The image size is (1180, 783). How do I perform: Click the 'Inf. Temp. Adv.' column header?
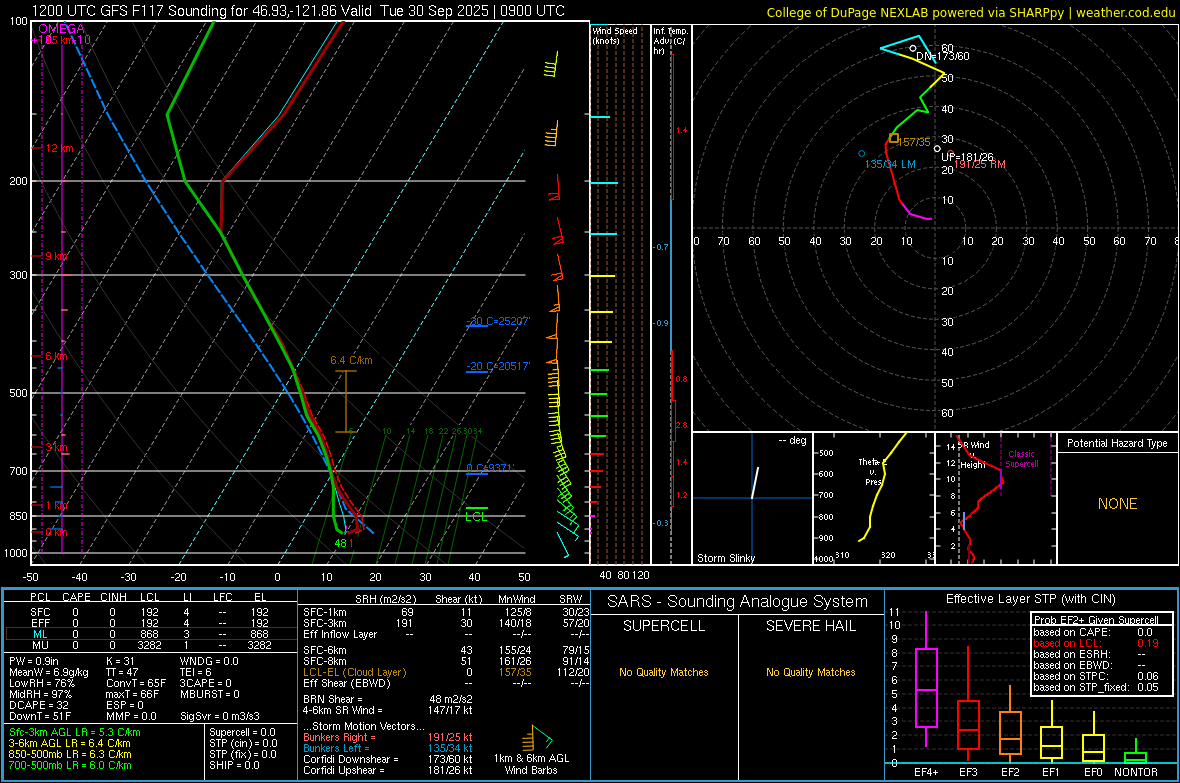670,41
